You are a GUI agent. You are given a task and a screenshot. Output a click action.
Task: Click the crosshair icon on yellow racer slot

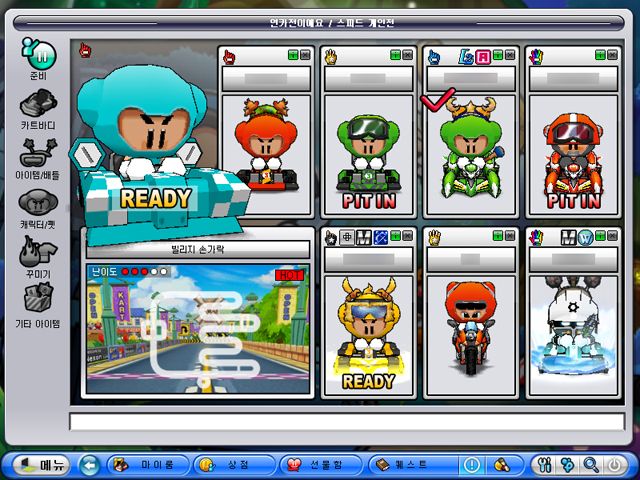click(x=347, y=237)
